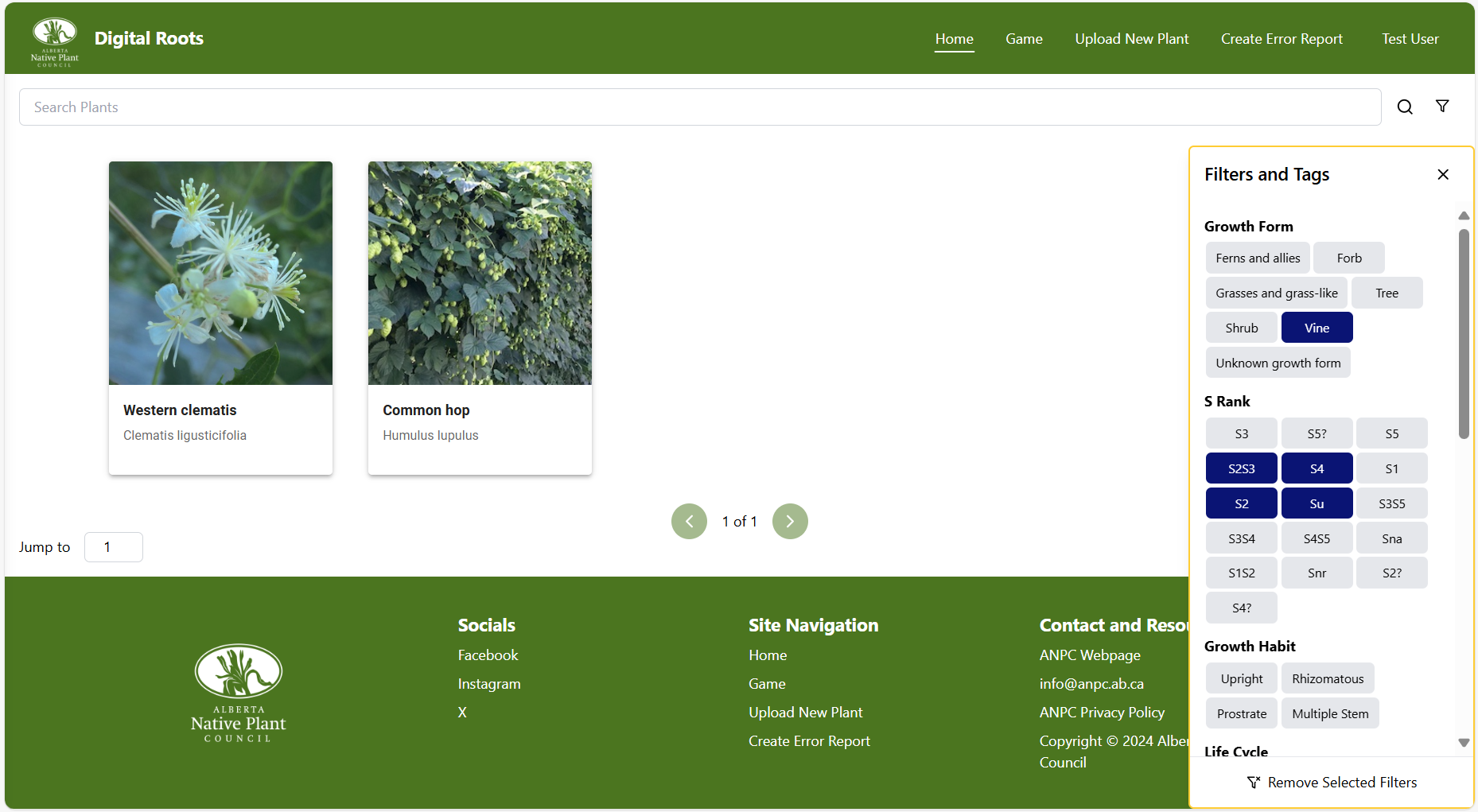This screenshot has height=812, width=1478.
Task: Go to Upload New Plant page
Action: pos(1131,39)
